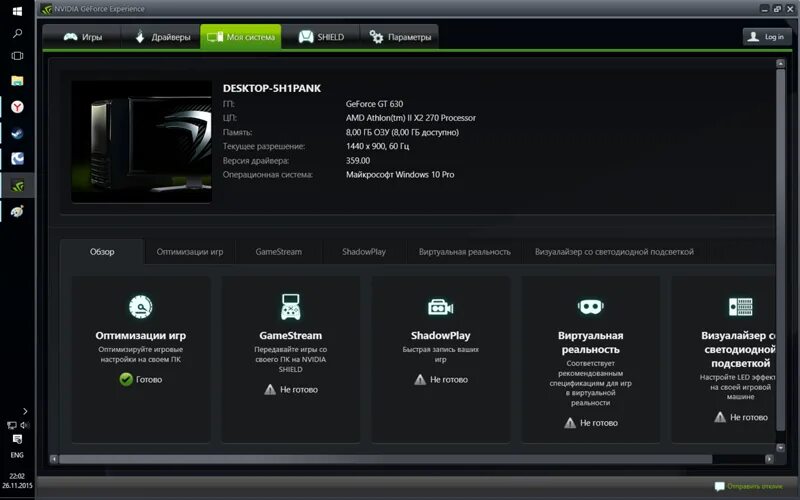This screenshot has width=800, height=500.
Task: Click the network tray icon
Action: click(11, 424)
